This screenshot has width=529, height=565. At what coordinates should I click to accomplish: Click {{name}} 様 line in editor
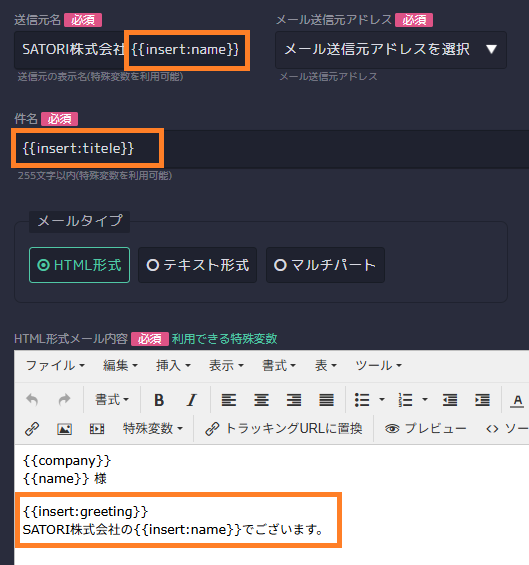point(65,479)
